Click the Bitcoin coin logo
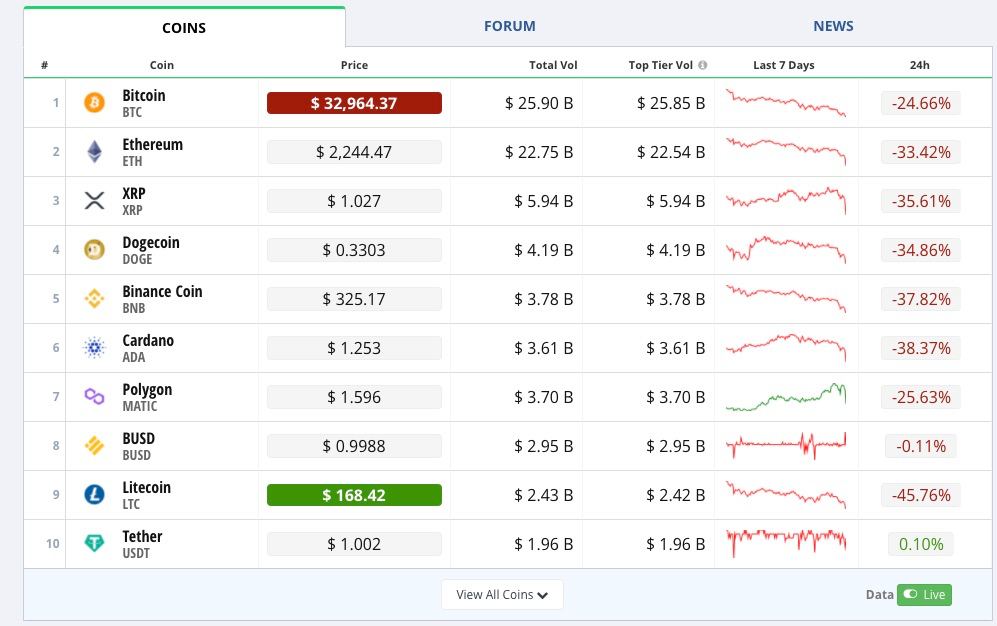Viewport: 997px width, 626px height. point(94,102)
